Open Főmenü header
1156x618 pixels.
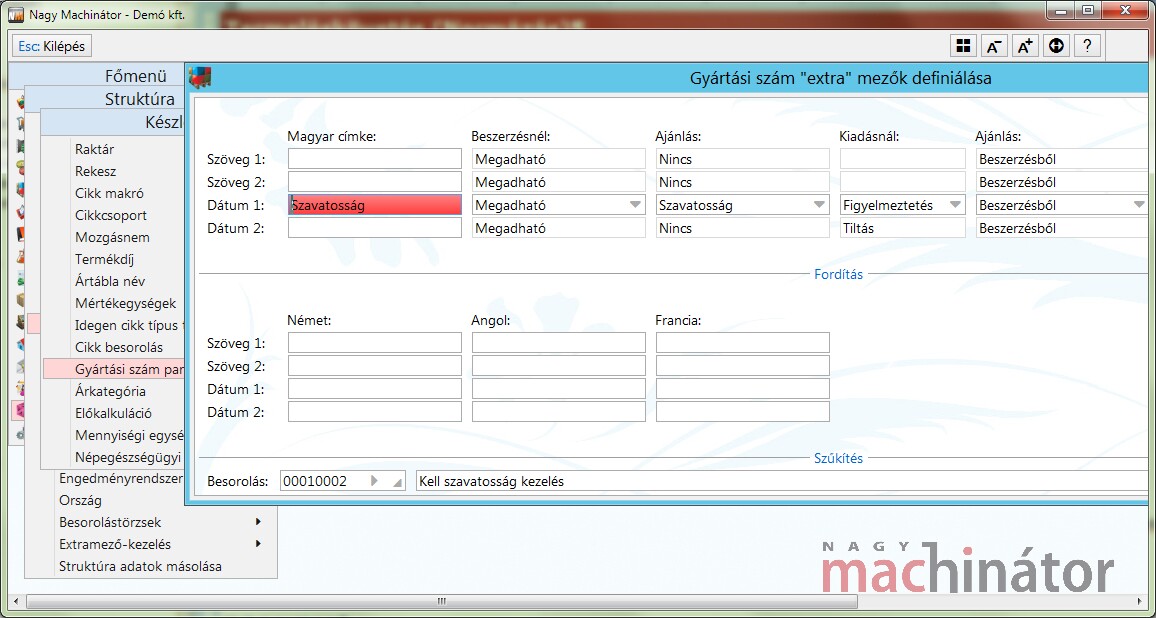tap(136, 75)
